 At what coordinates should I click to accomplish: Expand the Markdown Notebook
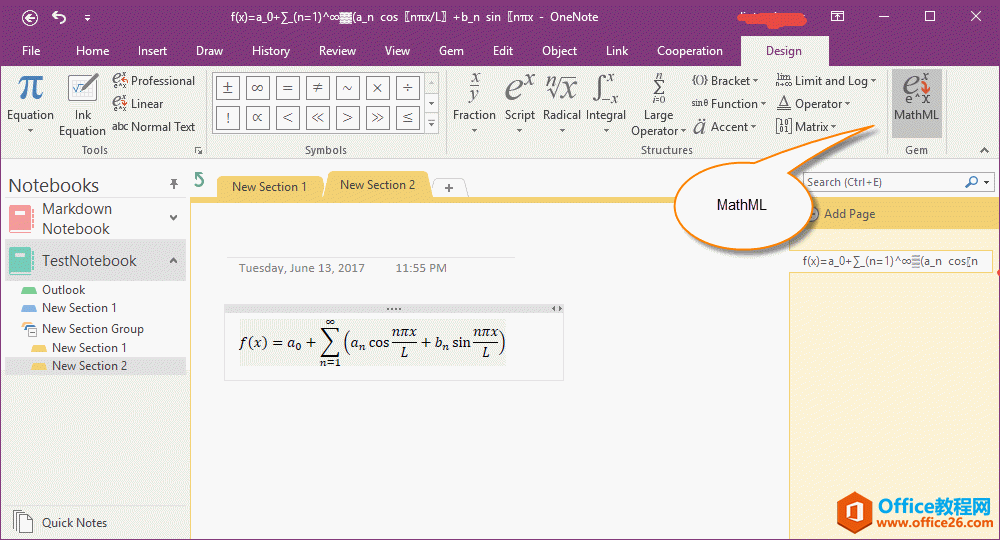point(173,217)
